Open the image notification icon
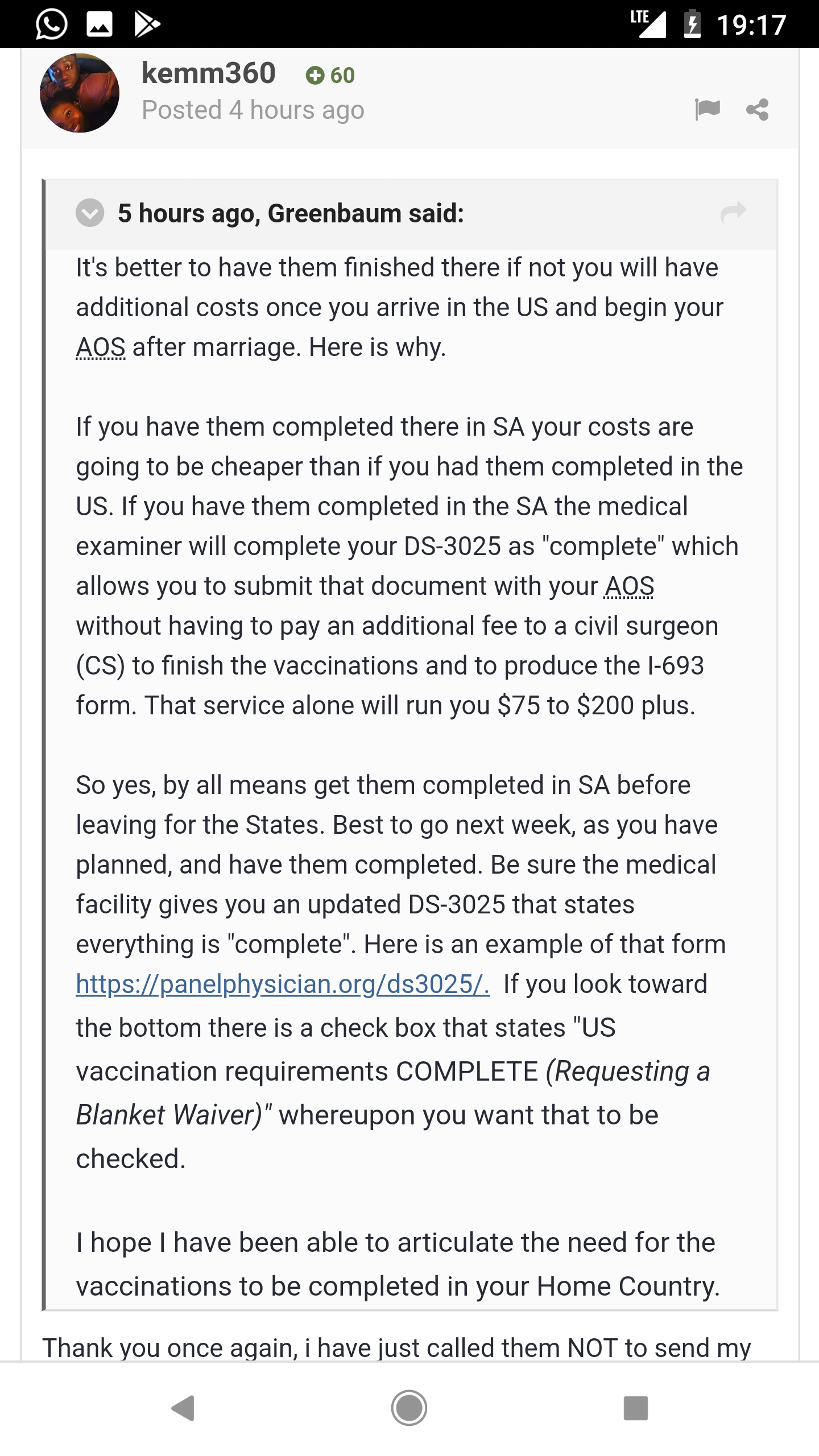The image size is (819, 1456). pos(99,24)
